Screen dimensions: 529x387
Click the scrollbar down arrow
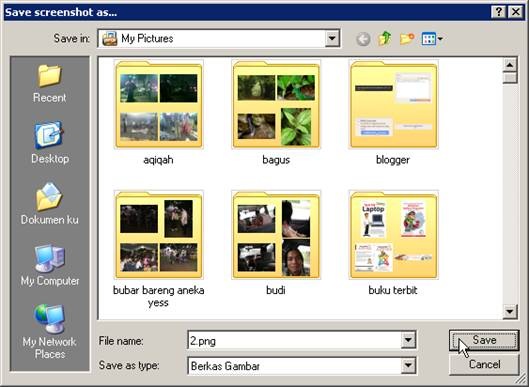coord(510,312)
